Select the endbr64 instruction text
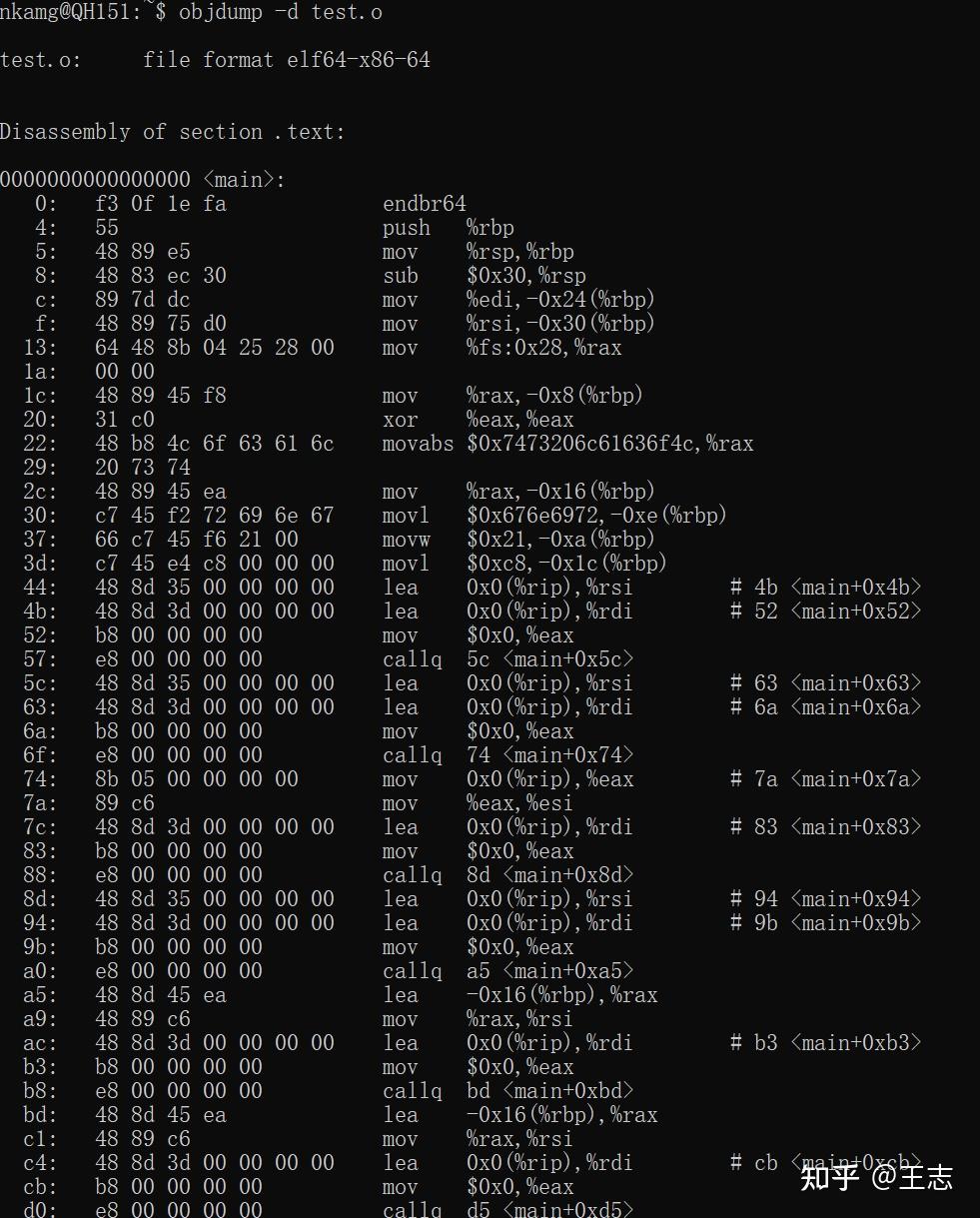The image size is (980, 1218). click(425, 204)
